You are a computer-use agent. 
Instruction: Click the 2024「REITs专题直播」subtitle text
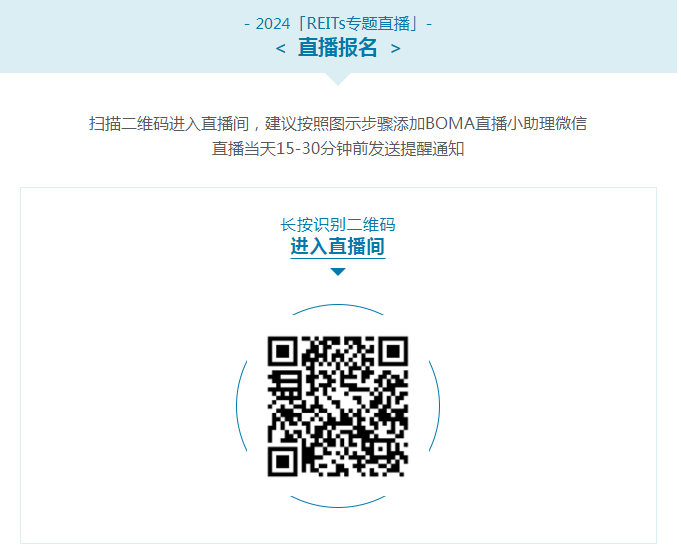pos(338,23)
